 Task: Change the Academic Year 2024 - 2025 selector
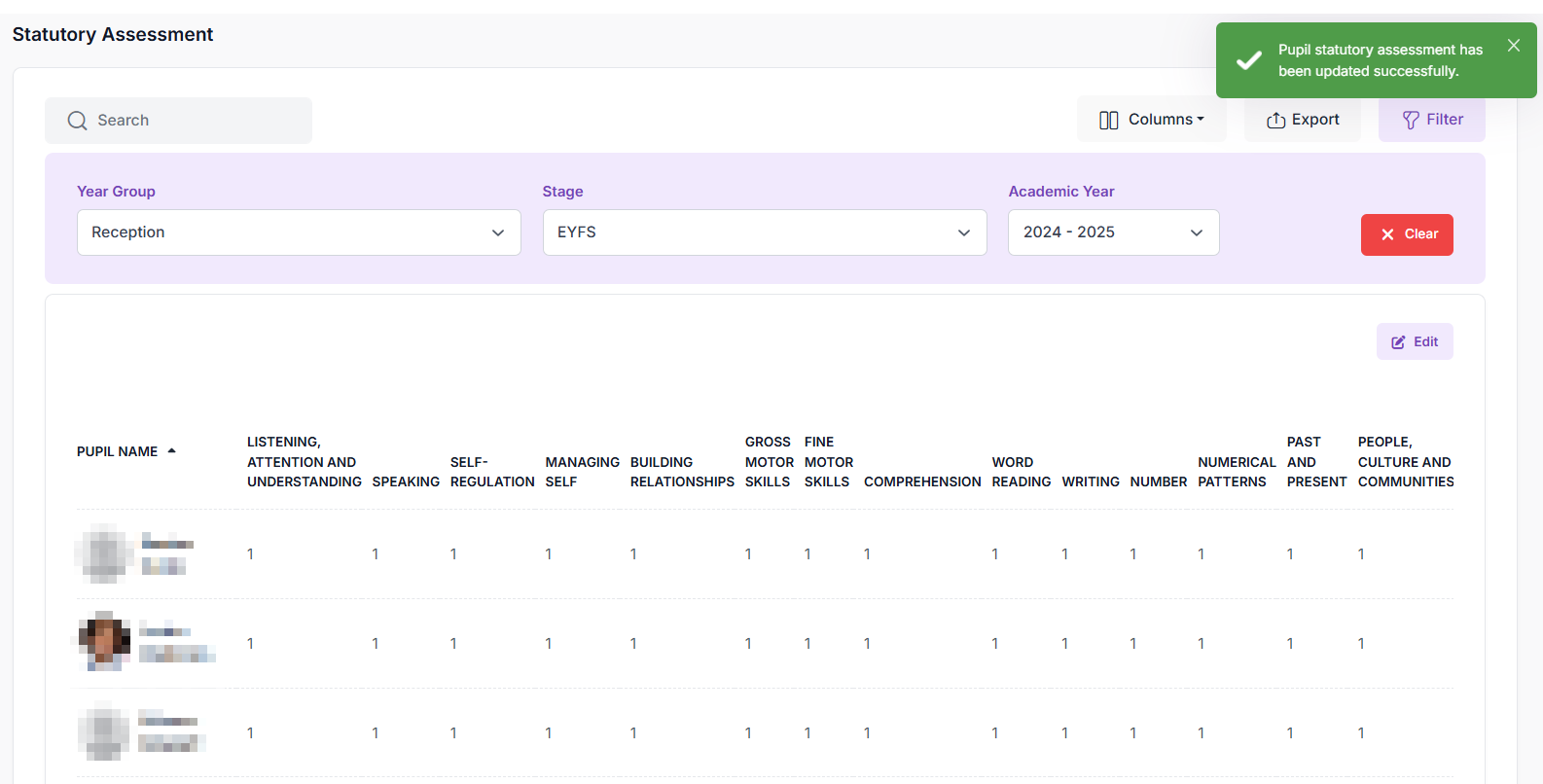click(1113, 232)
